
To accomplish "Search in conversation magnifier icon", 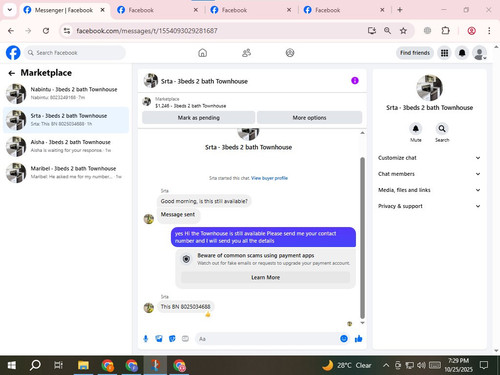I will (x=442, y=128).
